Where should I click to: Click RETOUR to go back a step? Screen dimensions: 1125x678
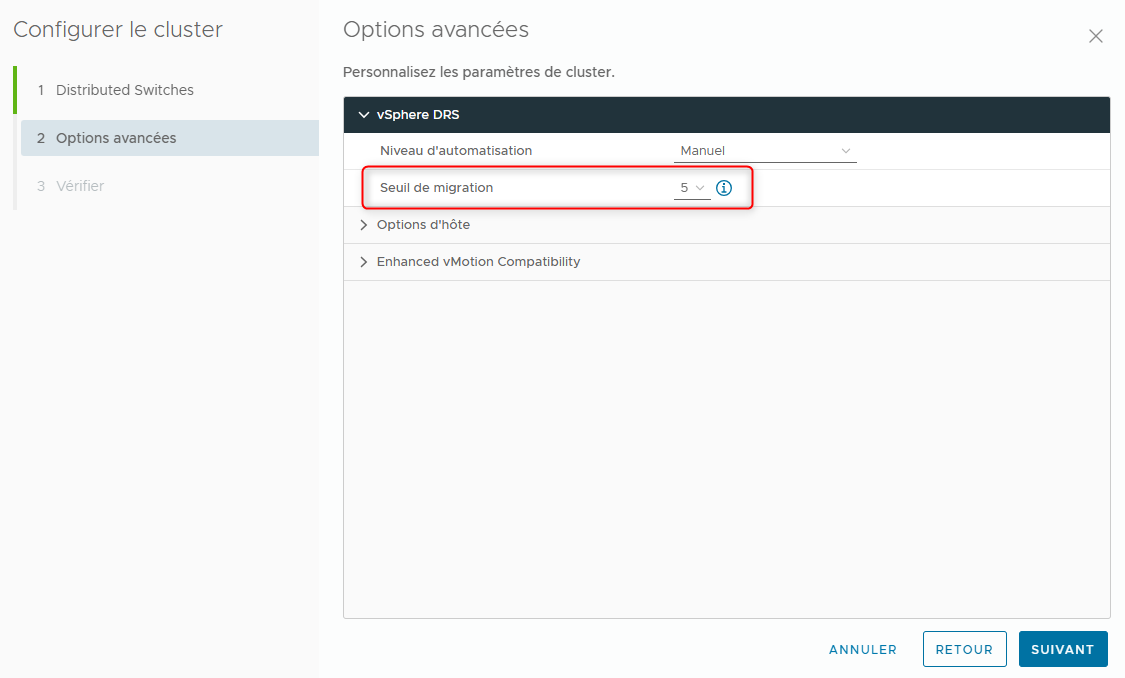tap(964, 649)
